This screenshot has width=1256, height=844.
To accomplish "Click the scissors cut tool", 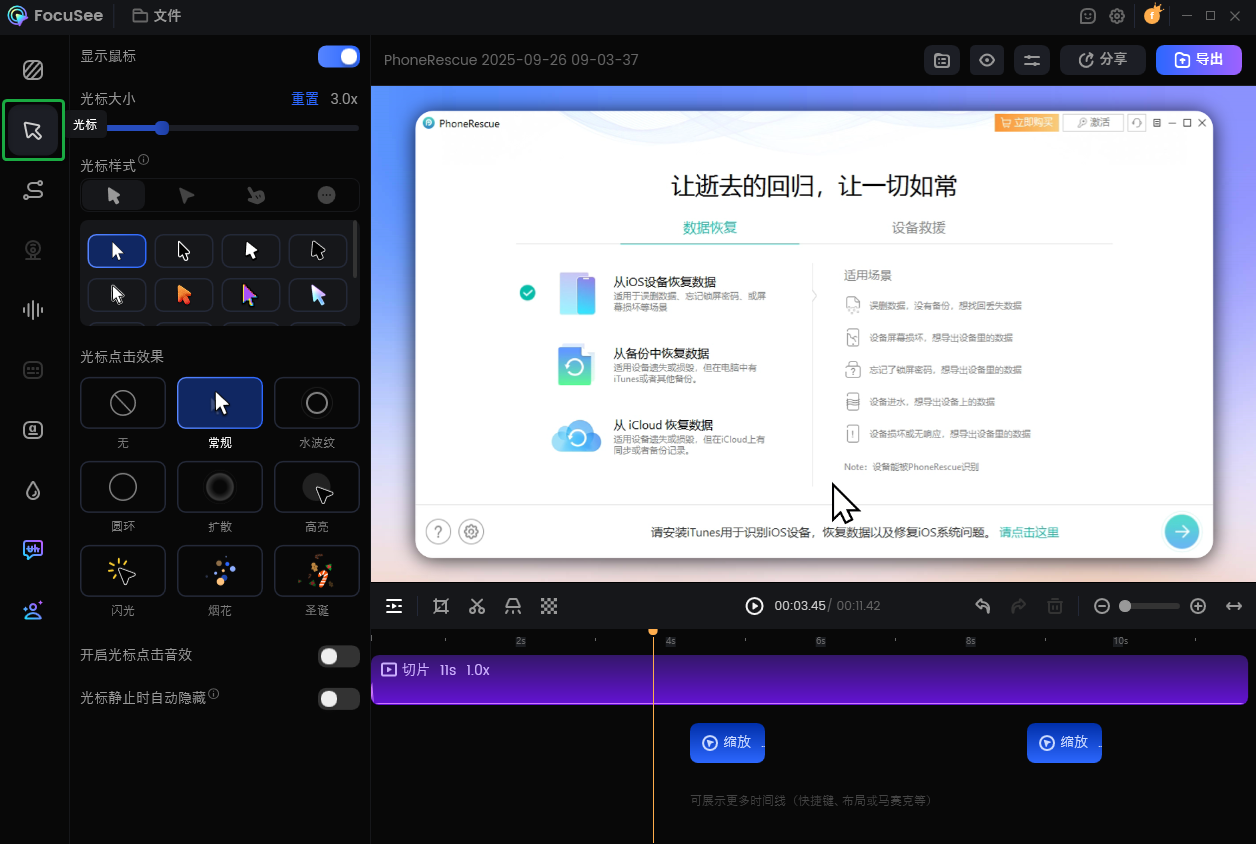I will click(477, 606).
